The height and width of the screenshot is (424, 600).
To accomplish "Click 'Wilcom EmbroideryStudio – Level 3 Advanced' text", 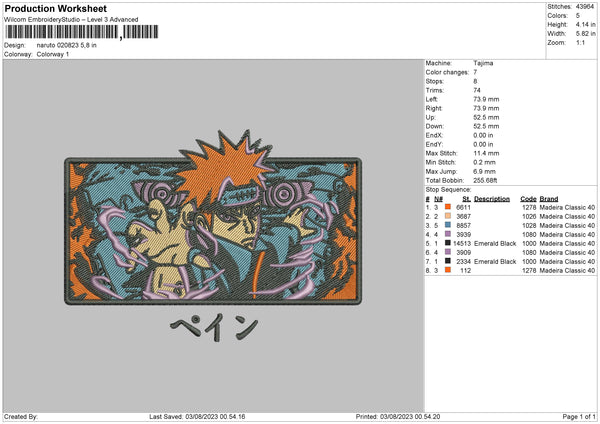I will 71,20.
